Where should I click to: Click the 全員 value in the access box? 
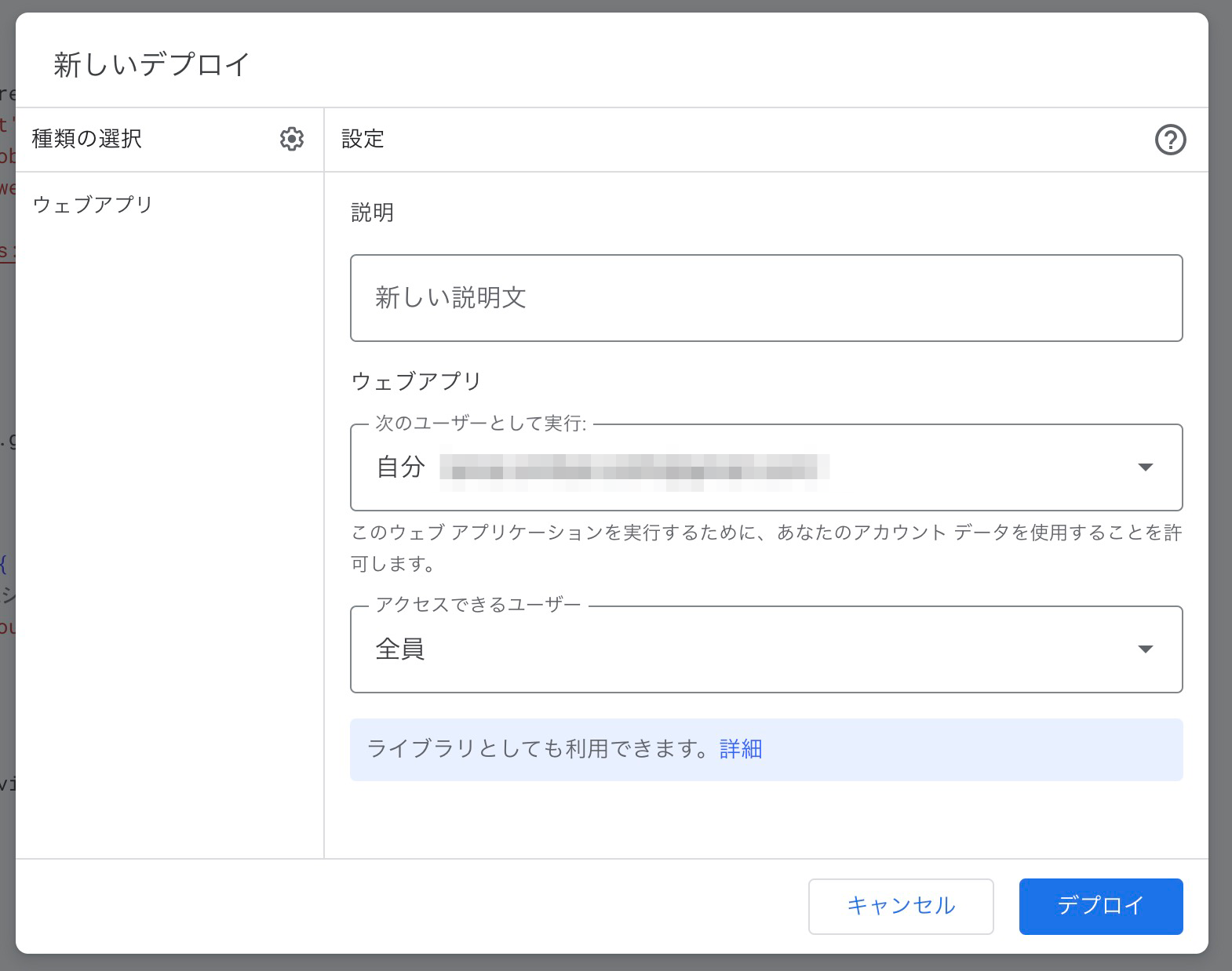click(x=400, y=649)
